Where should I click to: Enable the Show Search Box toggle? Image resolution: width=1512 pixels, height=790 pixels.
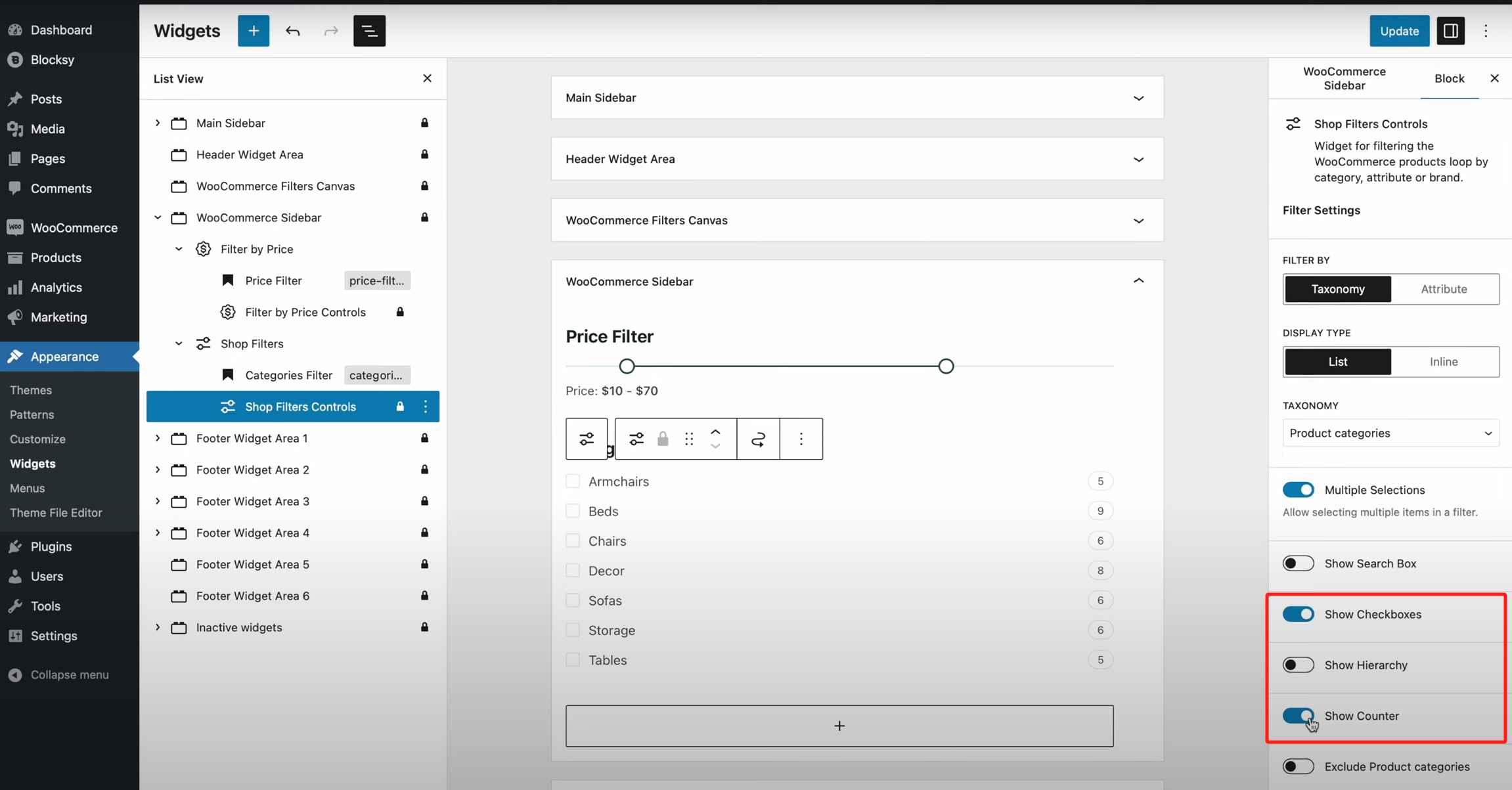(1298, 563)
